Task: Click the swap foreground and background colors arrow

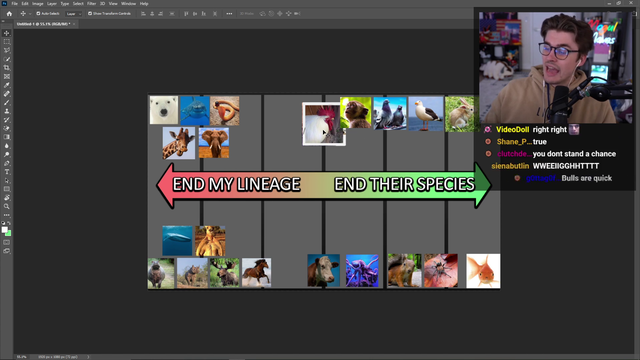Action: click(9, 223)
